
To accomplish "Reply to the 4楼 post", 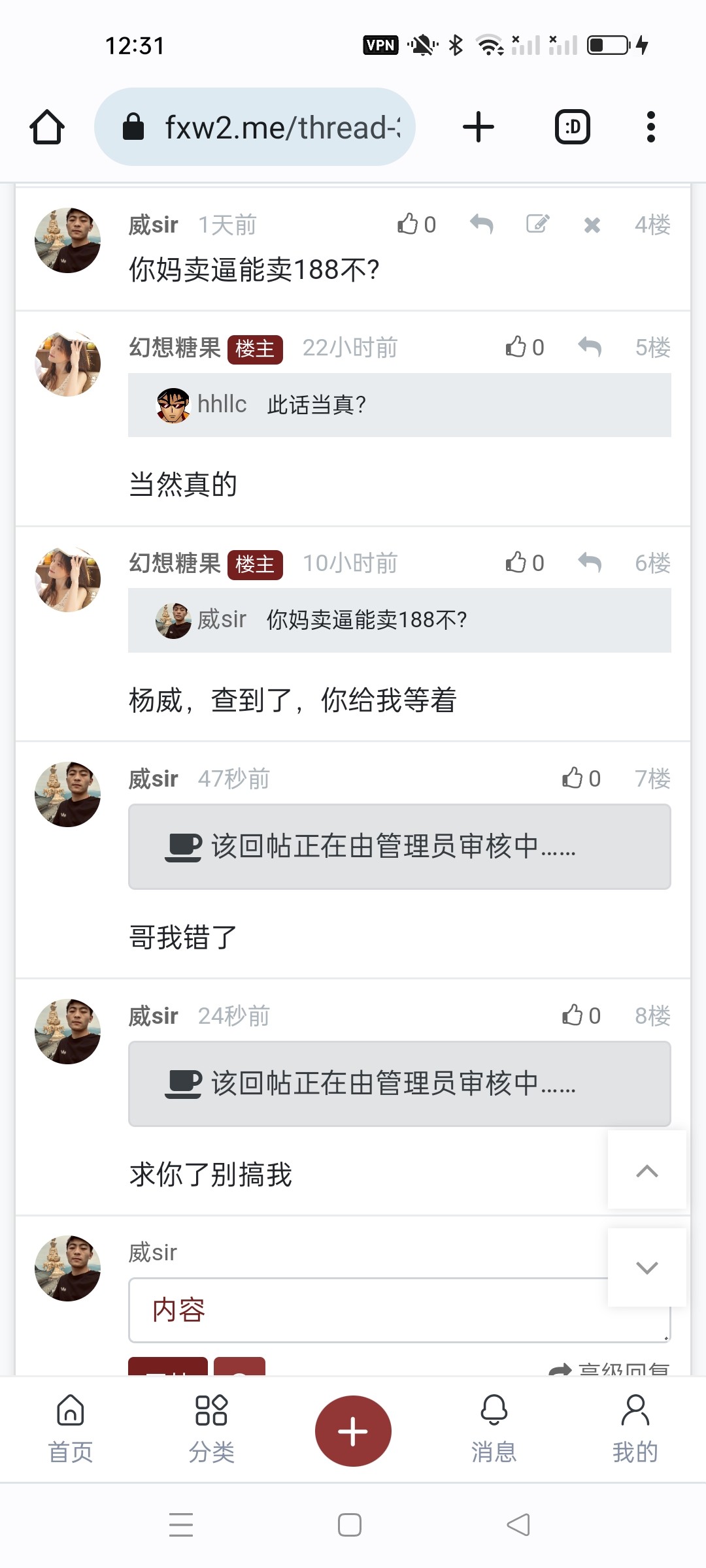I will pyautogui.click(x=482, y=224).
